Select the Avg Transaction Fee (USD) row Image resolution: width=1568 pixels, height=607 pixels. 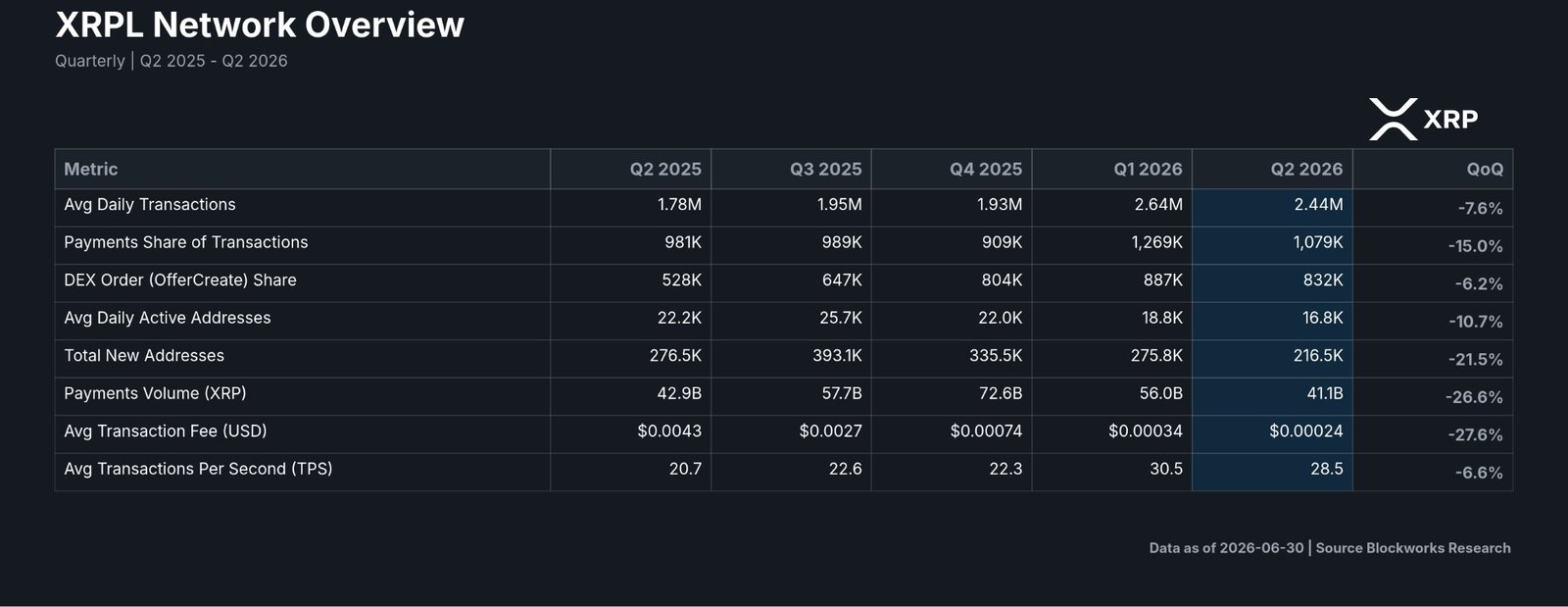click(783, 431)
